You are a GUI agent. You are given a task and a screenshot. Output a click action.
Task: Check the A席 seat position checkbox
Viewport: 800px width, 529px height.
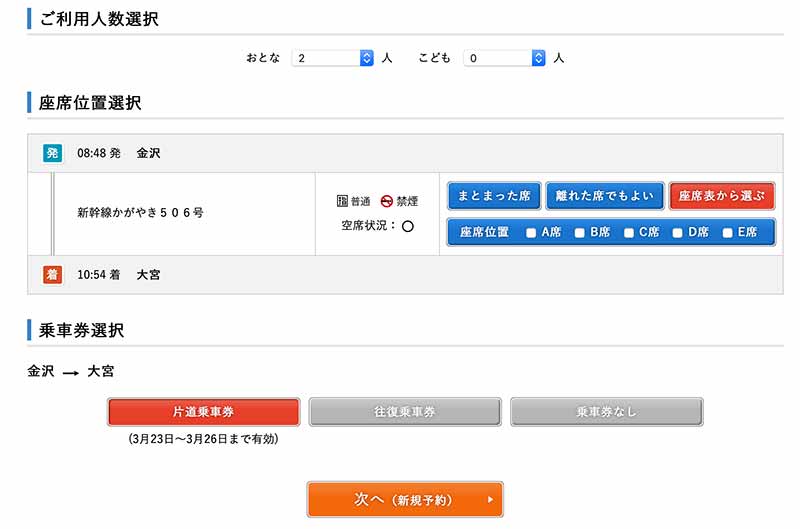(x=531, y=233)
